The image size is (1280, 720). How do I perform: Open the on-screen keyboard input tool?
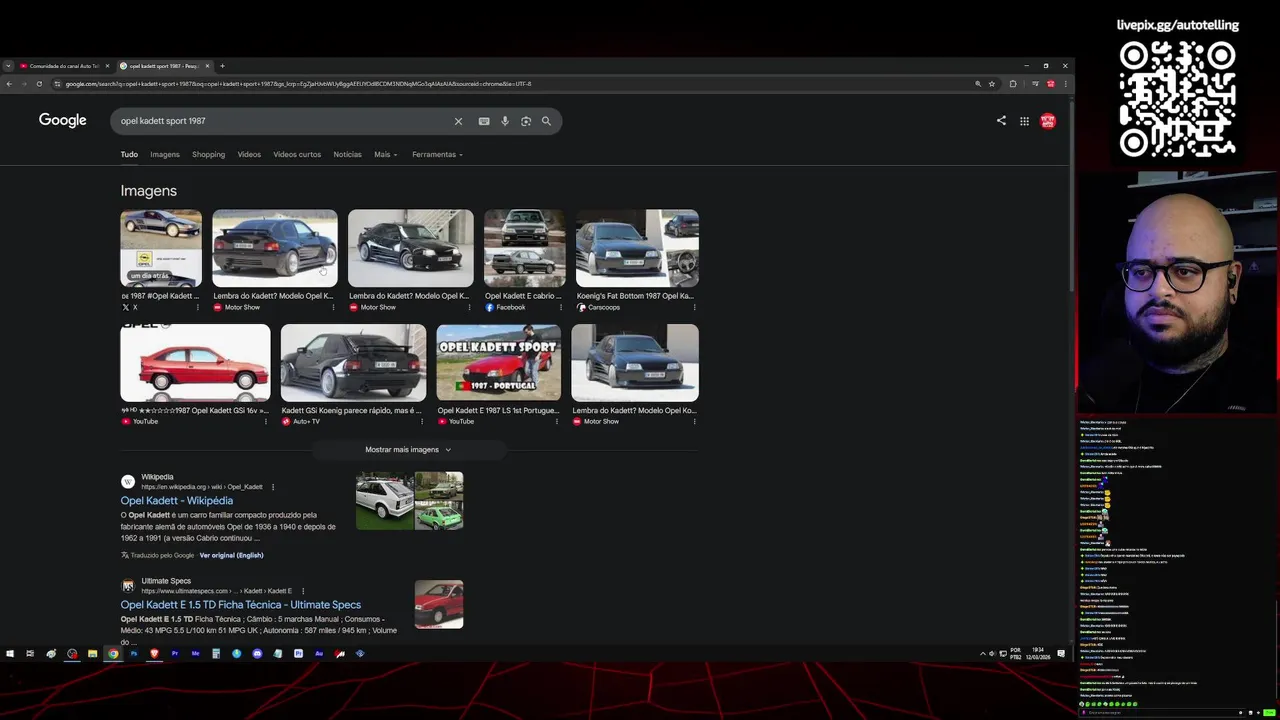484,121
